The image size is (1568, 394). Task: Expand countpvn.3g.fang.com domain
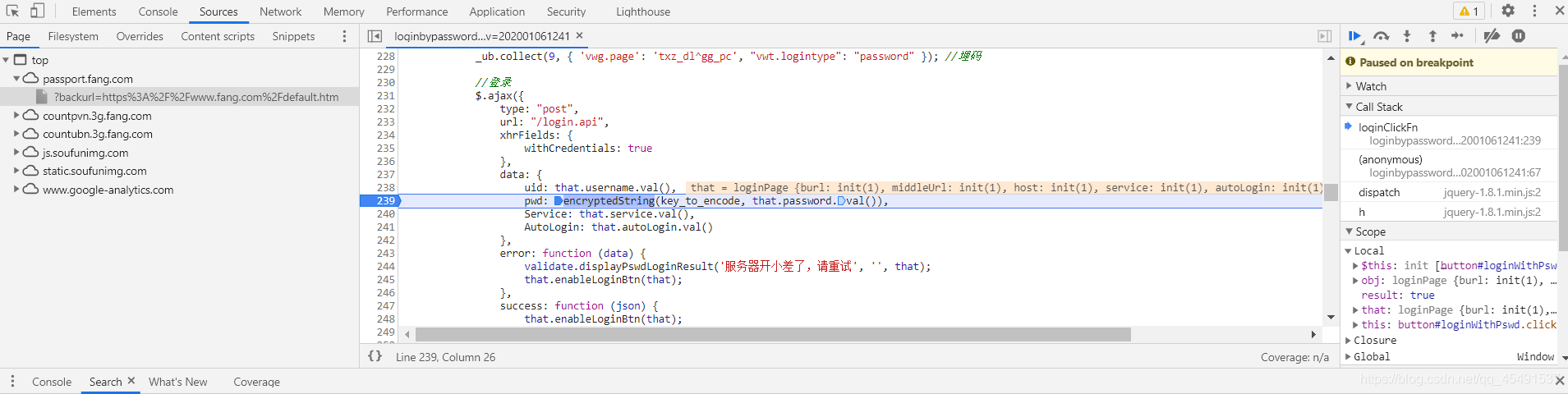point(16,116)
